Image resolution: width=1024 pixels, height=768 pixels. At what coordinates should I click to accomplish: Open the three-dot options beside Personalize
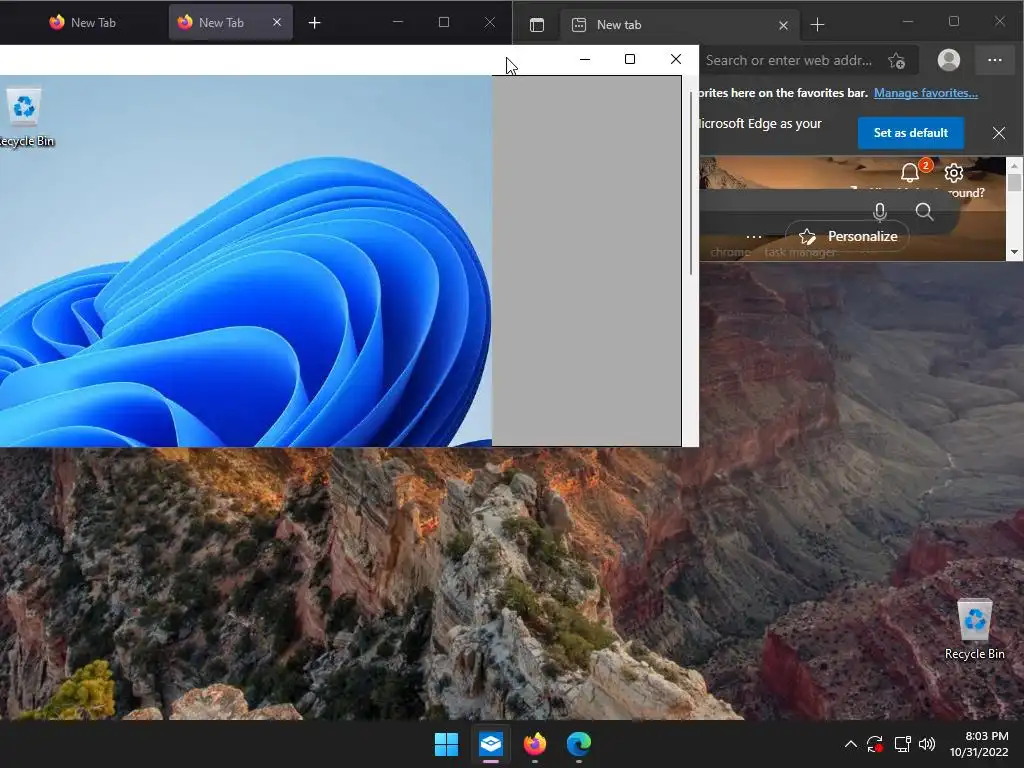click(754, 236)
